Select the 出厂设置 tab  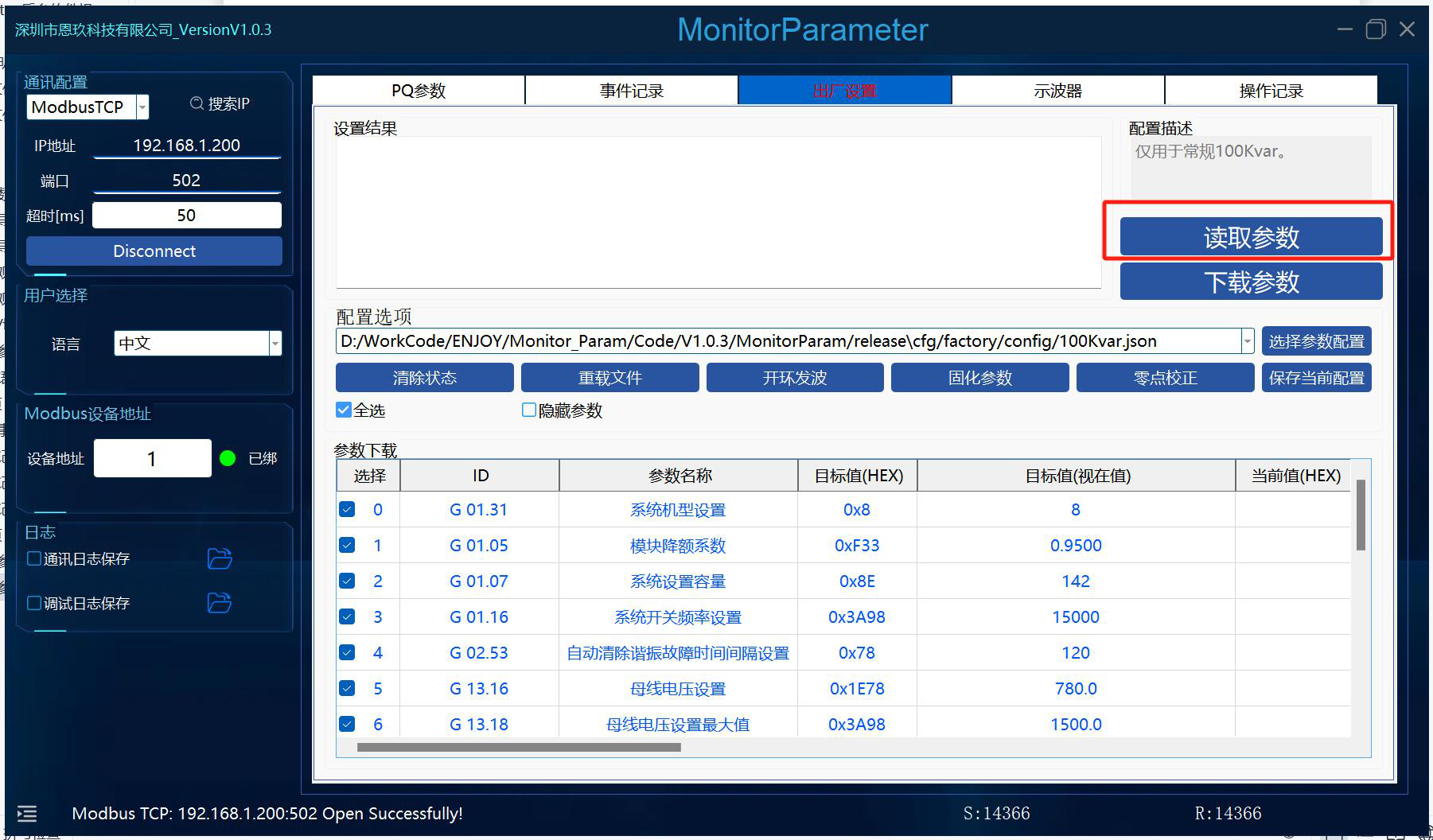pos(845,91)
